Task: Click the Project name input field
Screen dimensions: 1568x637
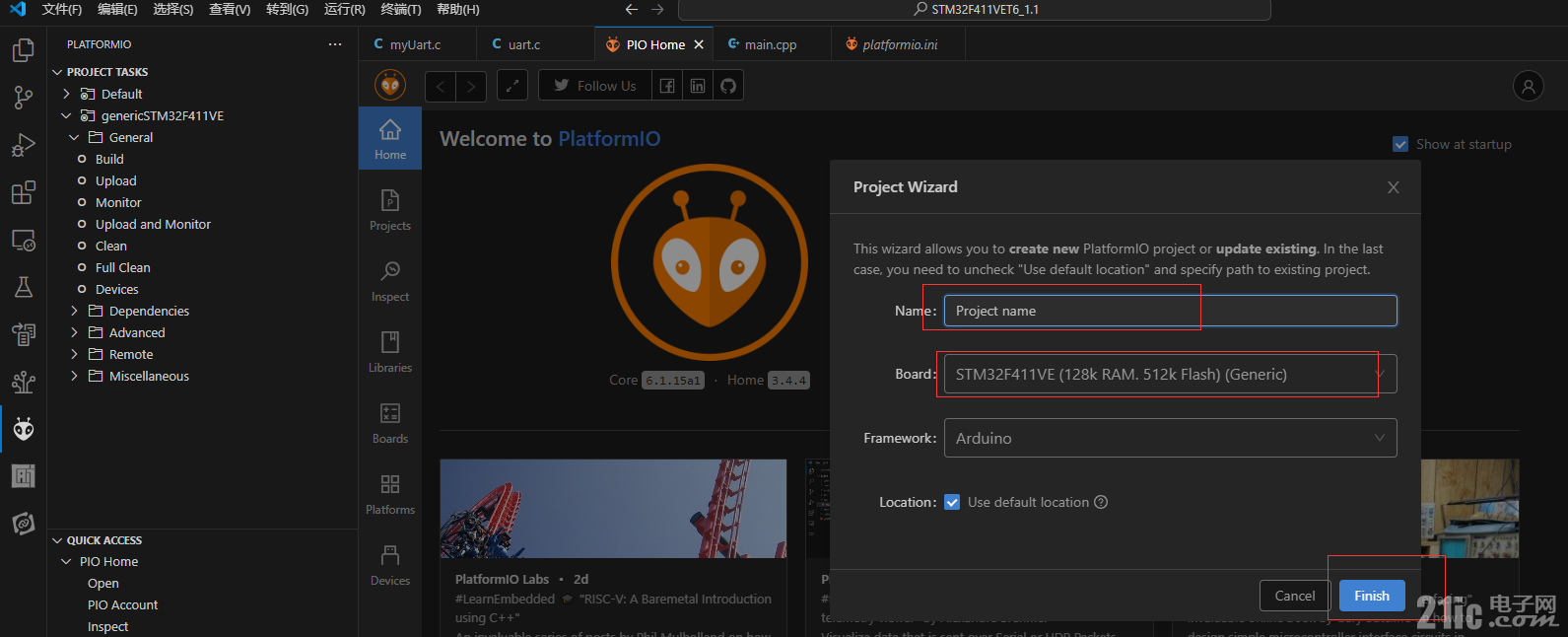Action: [x=1170, y=311]
